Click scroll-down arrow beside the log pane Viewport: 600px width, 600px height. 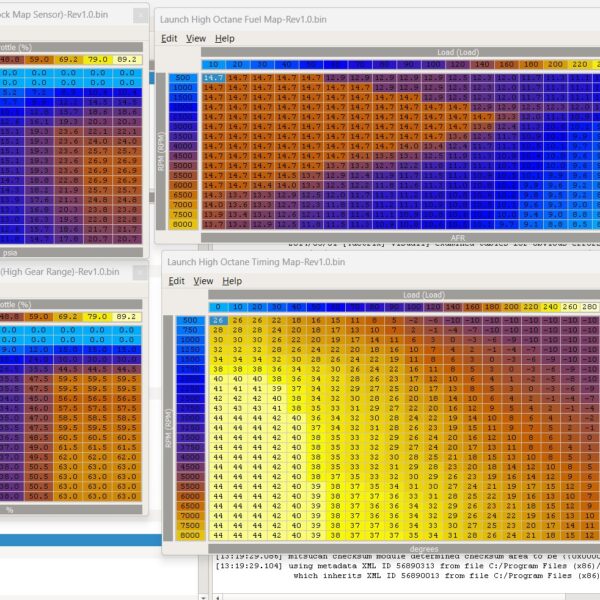coord(203,597)
